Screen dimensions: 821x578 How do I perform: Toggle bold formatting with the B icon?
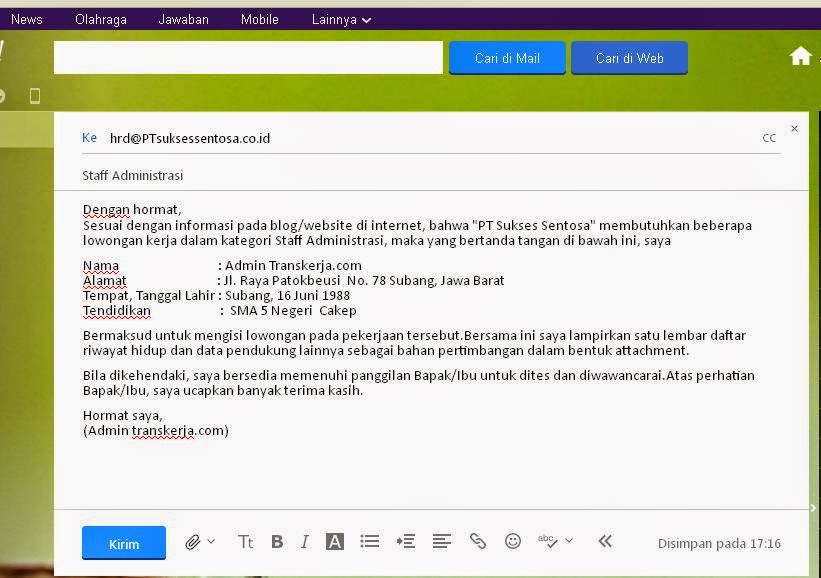(x=277, y=541)
